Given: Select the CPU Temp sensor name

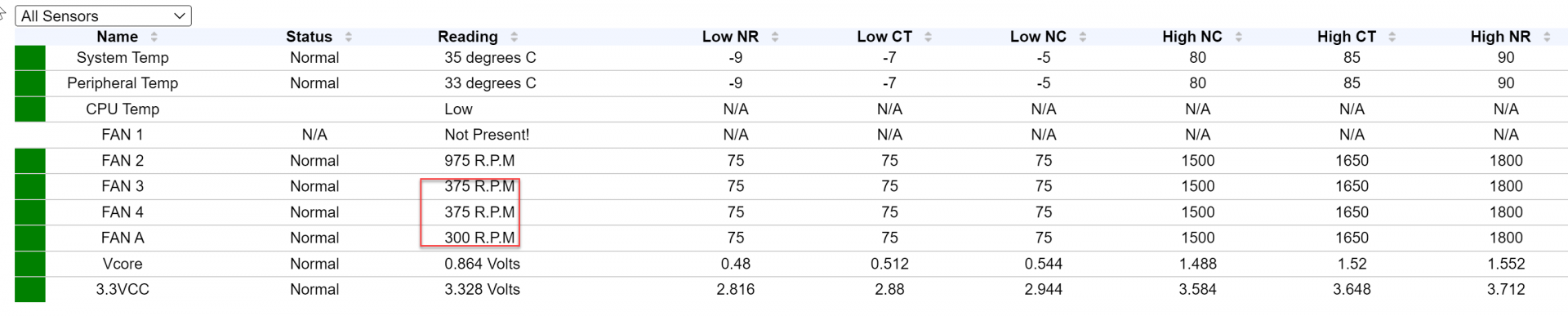Looking at the screenshot, I should (x=122, y=109).
